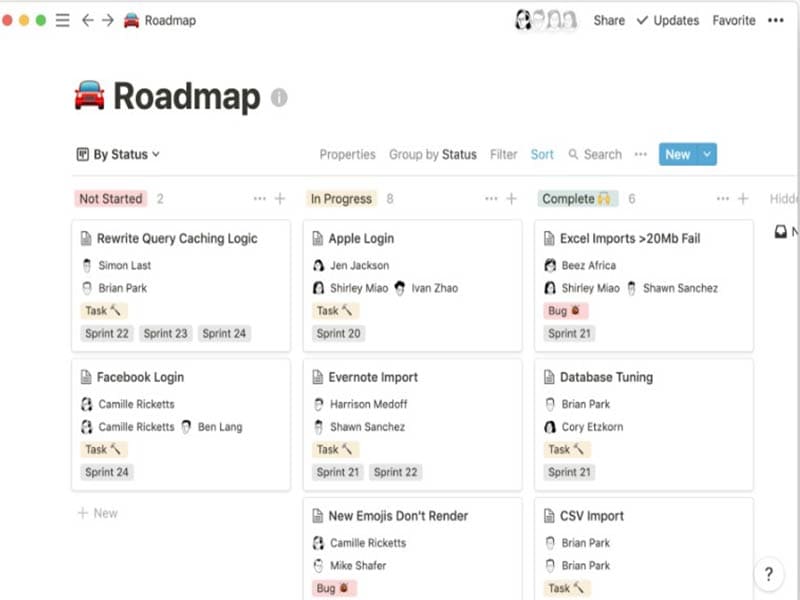Switch to the Properties settings

pos(347,155)
